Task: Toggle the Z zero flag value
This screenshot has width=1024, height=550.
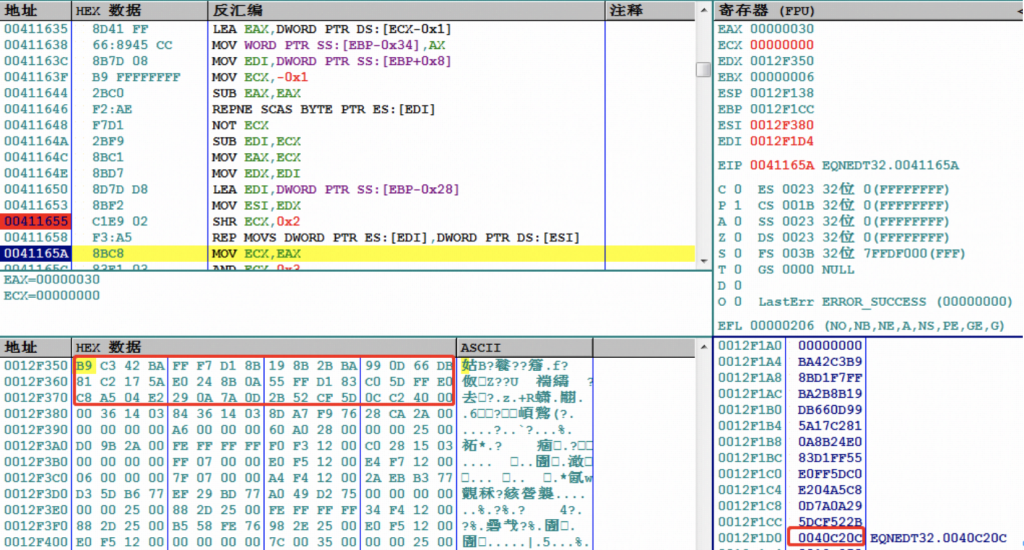Action: [738, 237]
